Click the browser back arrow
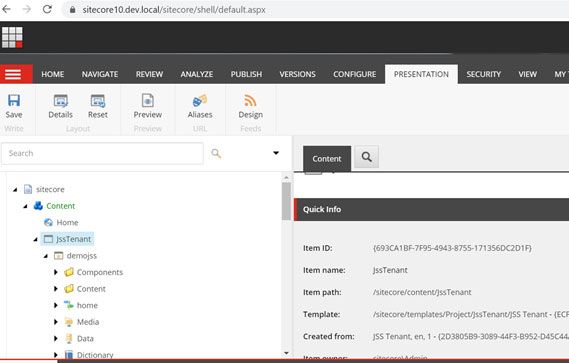This screenshot has height=363, width=569. click(x=7, y=9)
